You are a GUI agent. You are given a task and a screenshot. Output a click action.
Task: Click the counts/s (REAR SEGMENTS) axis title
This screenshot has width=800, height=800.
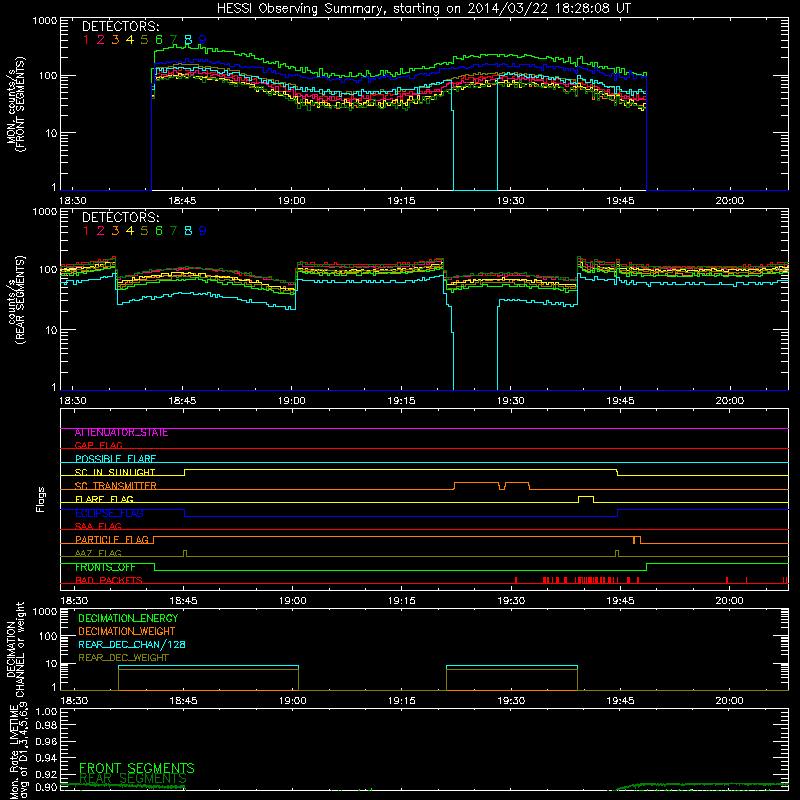pyautogui.click(x=16, y=299)
